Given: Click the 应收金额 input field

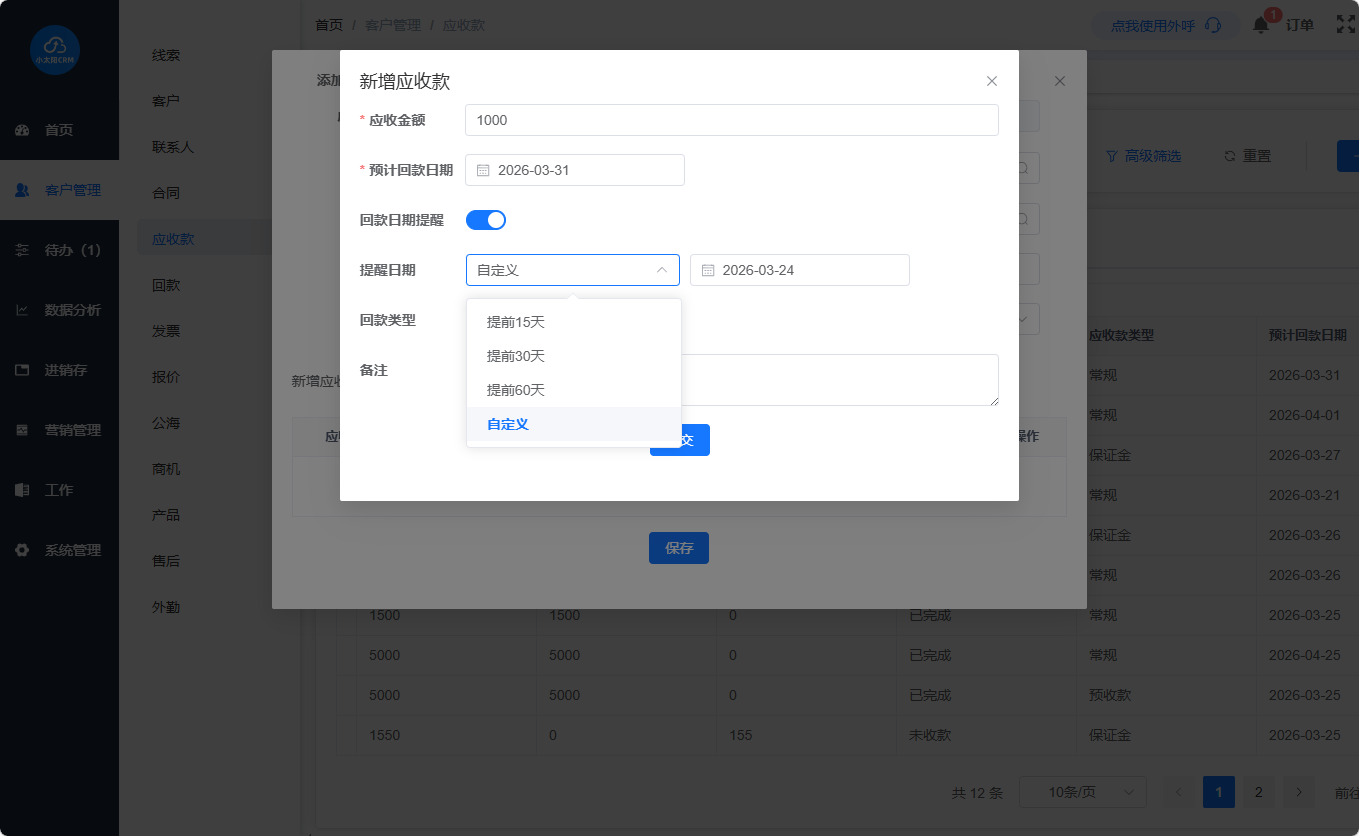Looking at the screenshot, I should [x=731, y=120].
